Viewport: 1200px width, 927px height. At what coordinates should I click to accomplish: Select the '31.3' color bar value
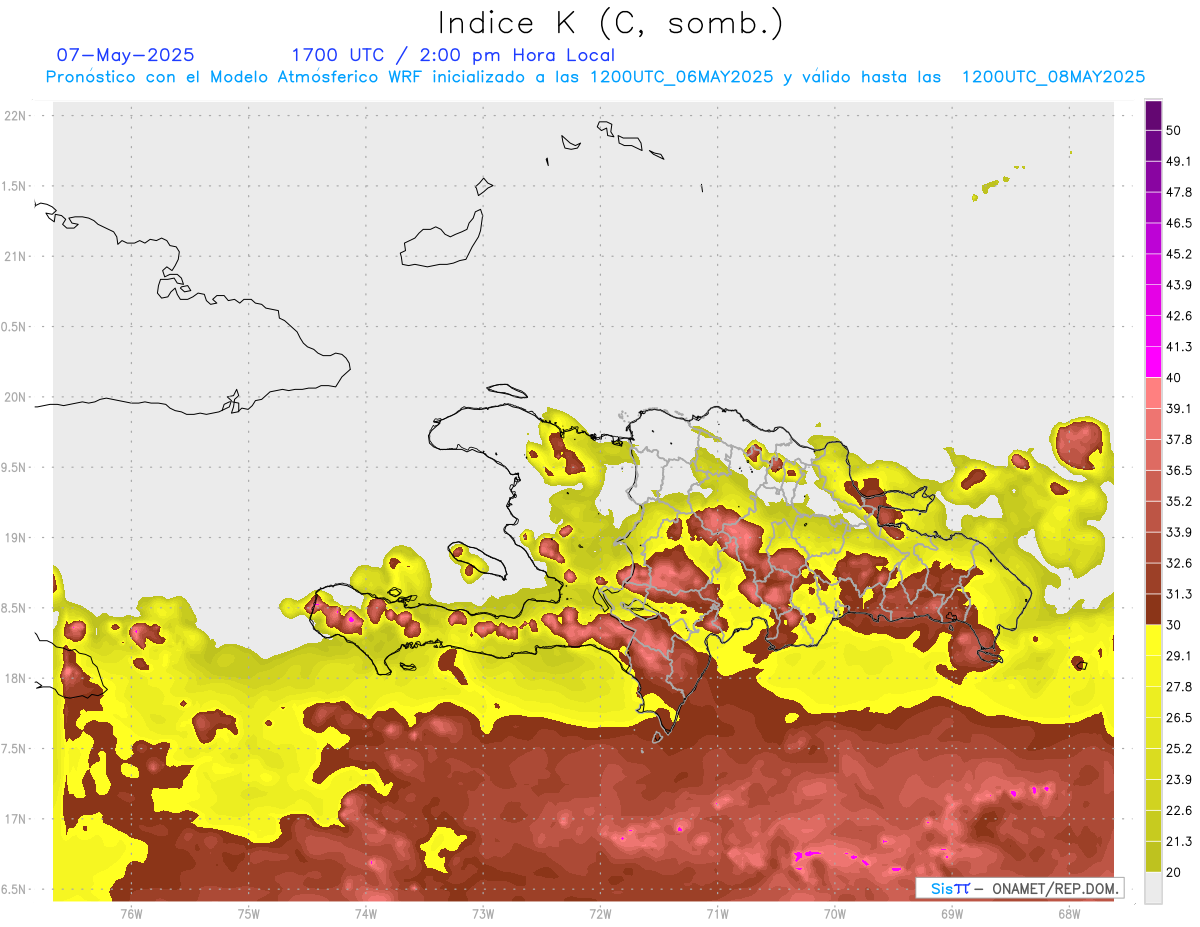[1179, 594]
